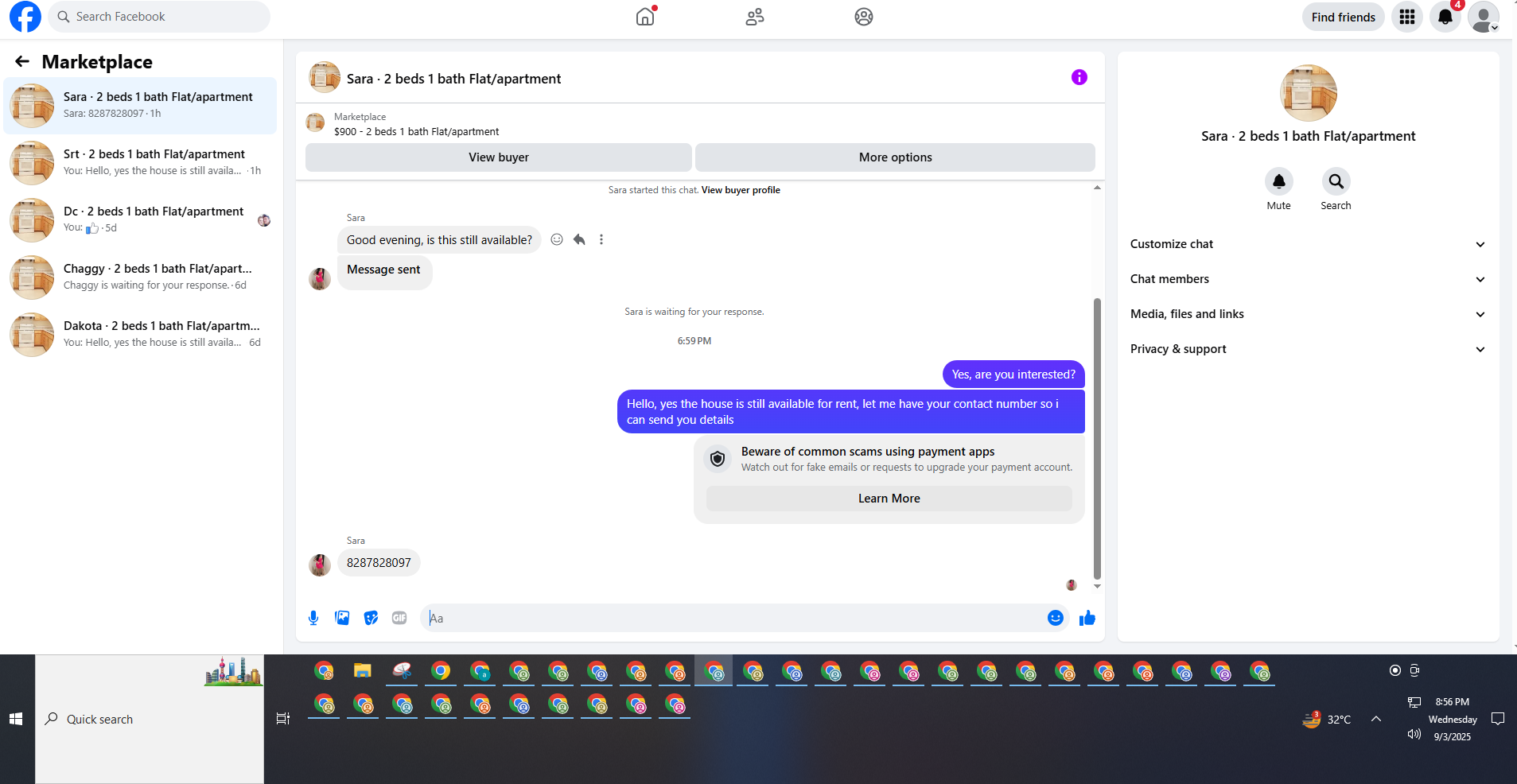This screenshot has height=784, width=1517.
Task: Open the GIF picker
Action: point(399,618)
